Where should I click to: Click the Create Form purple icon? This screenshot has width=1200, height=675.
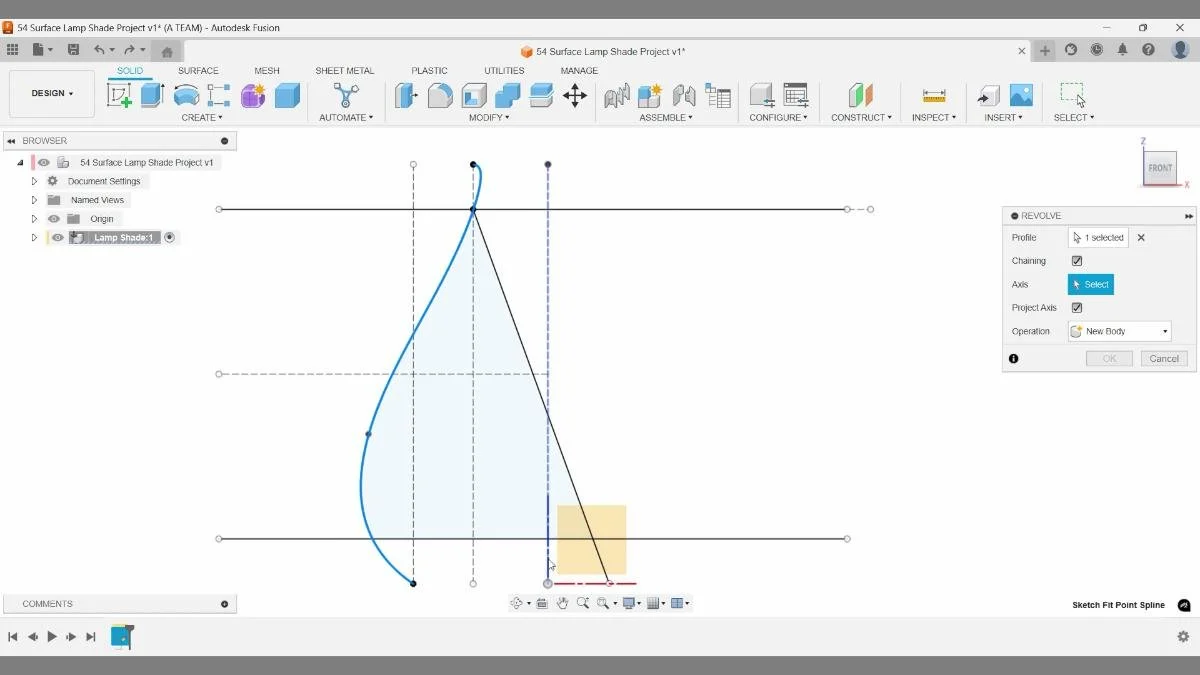pyautogui.click(x=253, y=95)
